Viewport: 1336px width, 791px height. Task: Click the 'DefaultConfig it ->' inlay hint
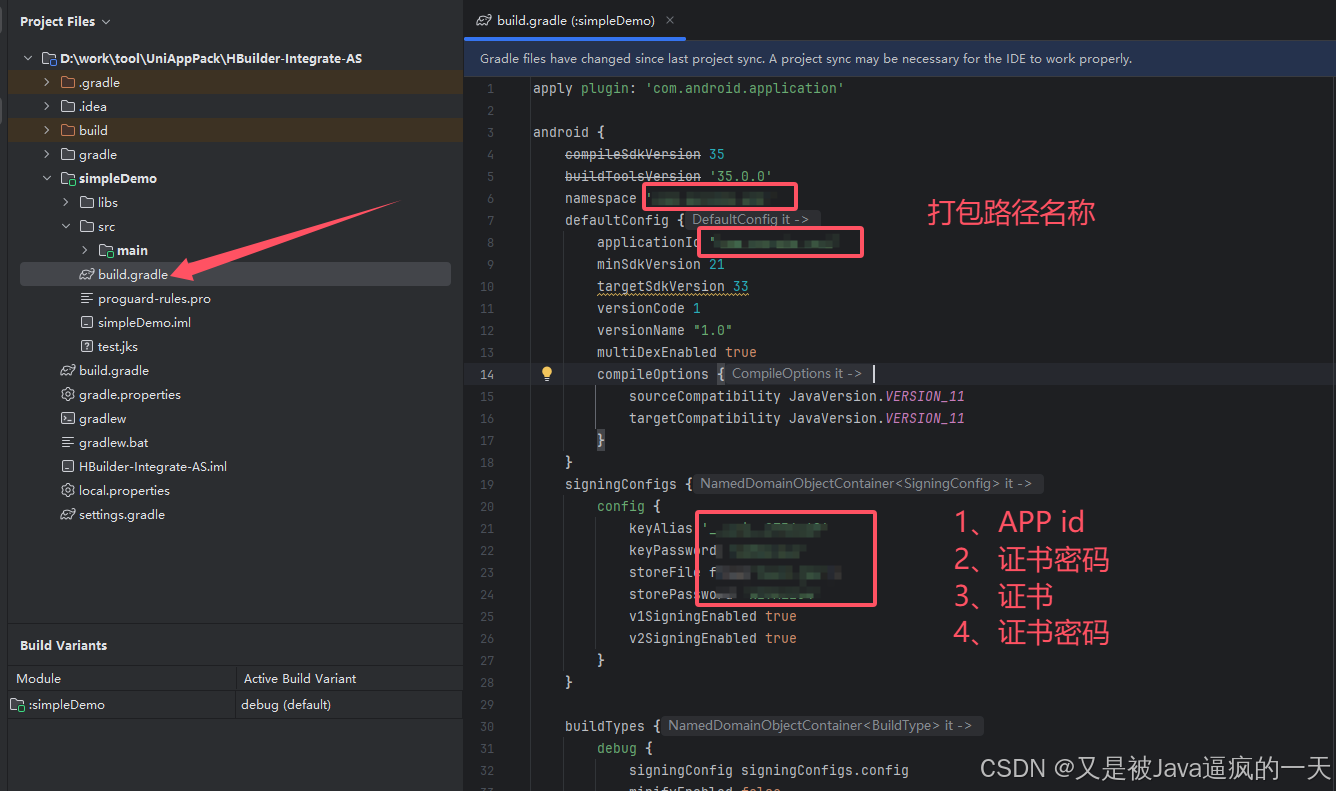click(x=753, y=219)
